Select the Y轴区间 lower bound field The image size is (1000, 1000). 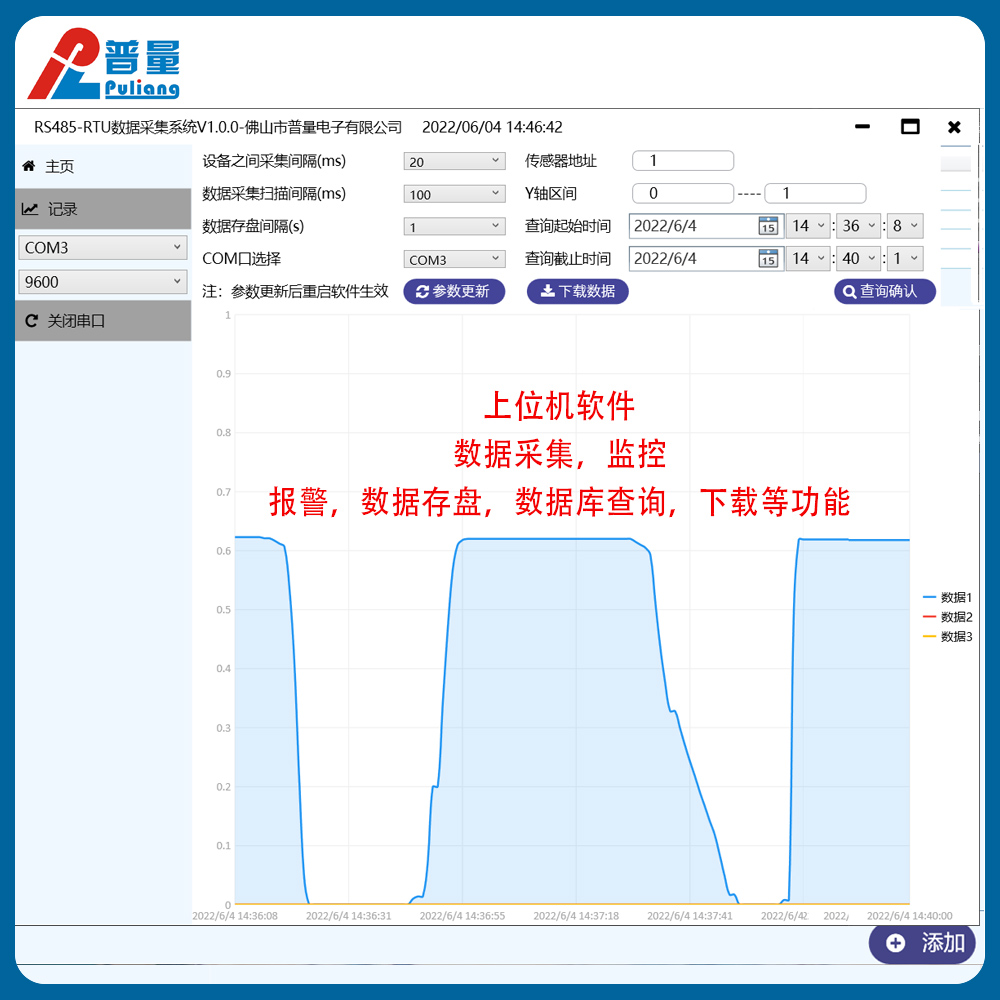coord(682,193)
